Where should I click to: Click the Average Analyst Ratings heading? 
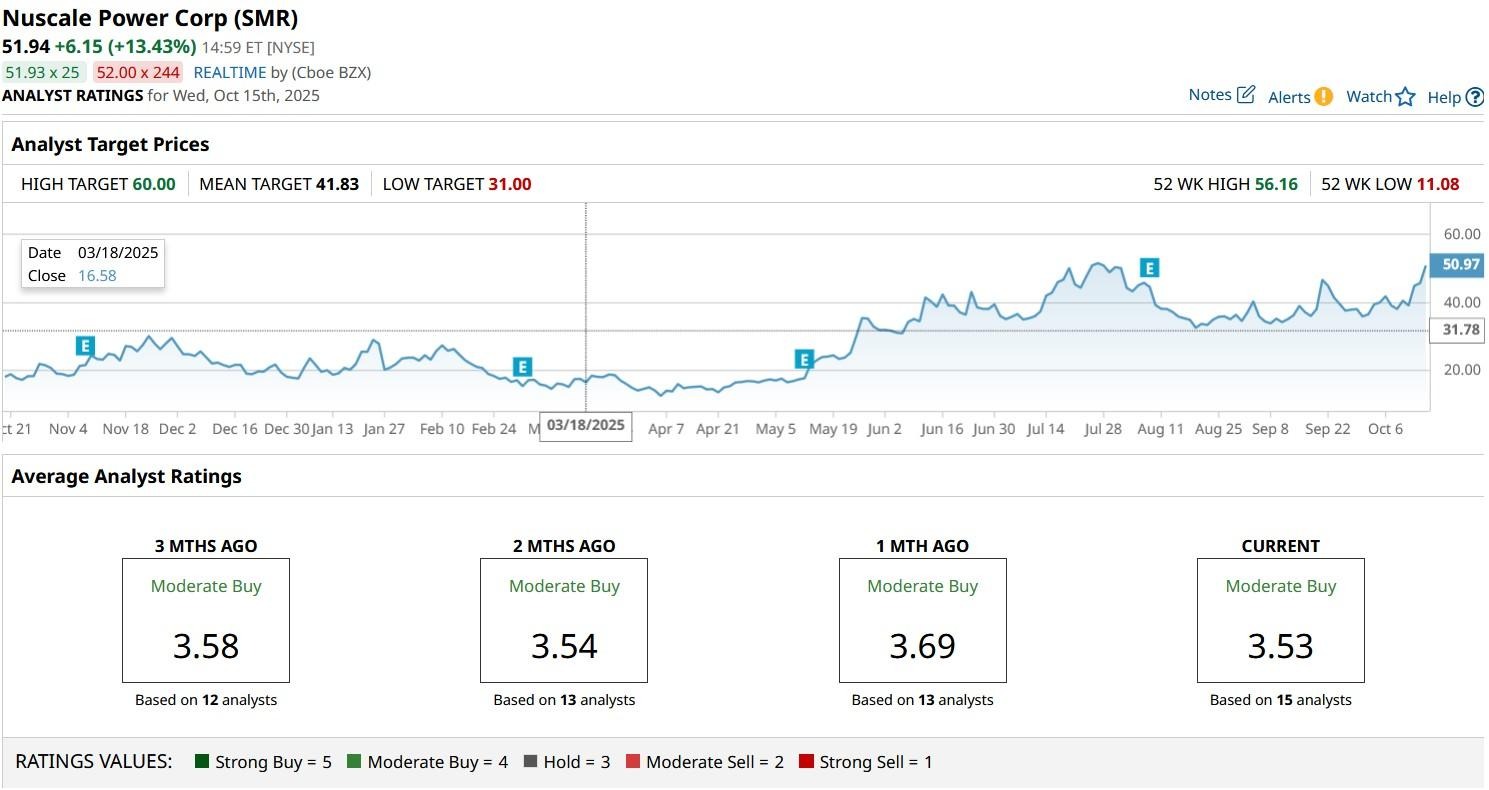[126, 476]
